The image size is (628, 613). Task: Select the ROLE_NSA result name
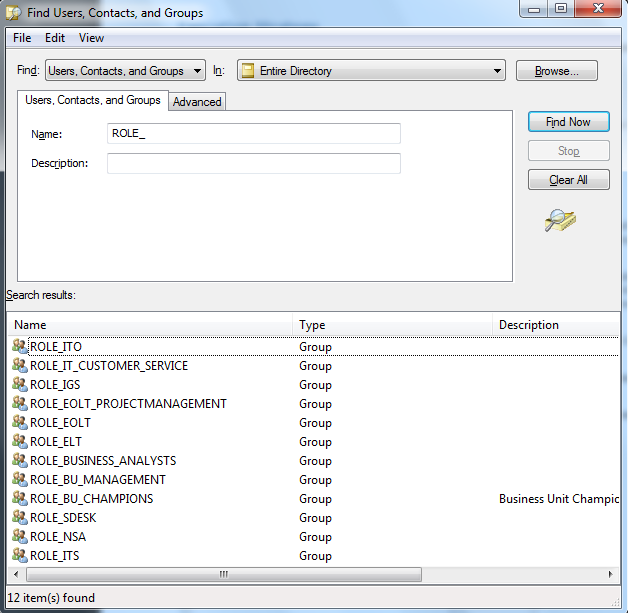(58, 537)
